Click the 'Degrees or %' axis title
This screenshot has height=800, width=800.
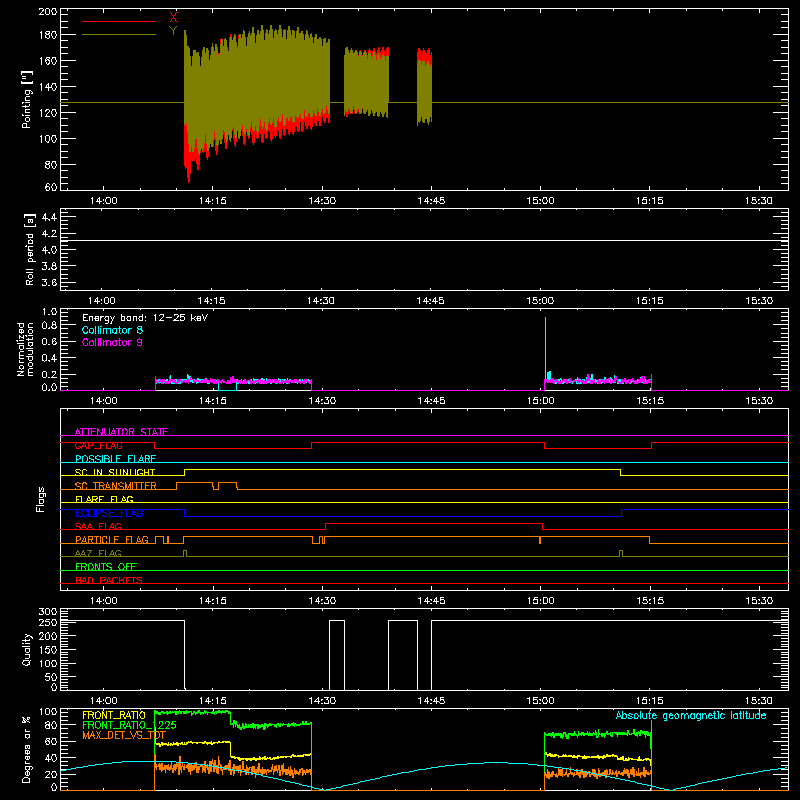click(x=27, y=749)
